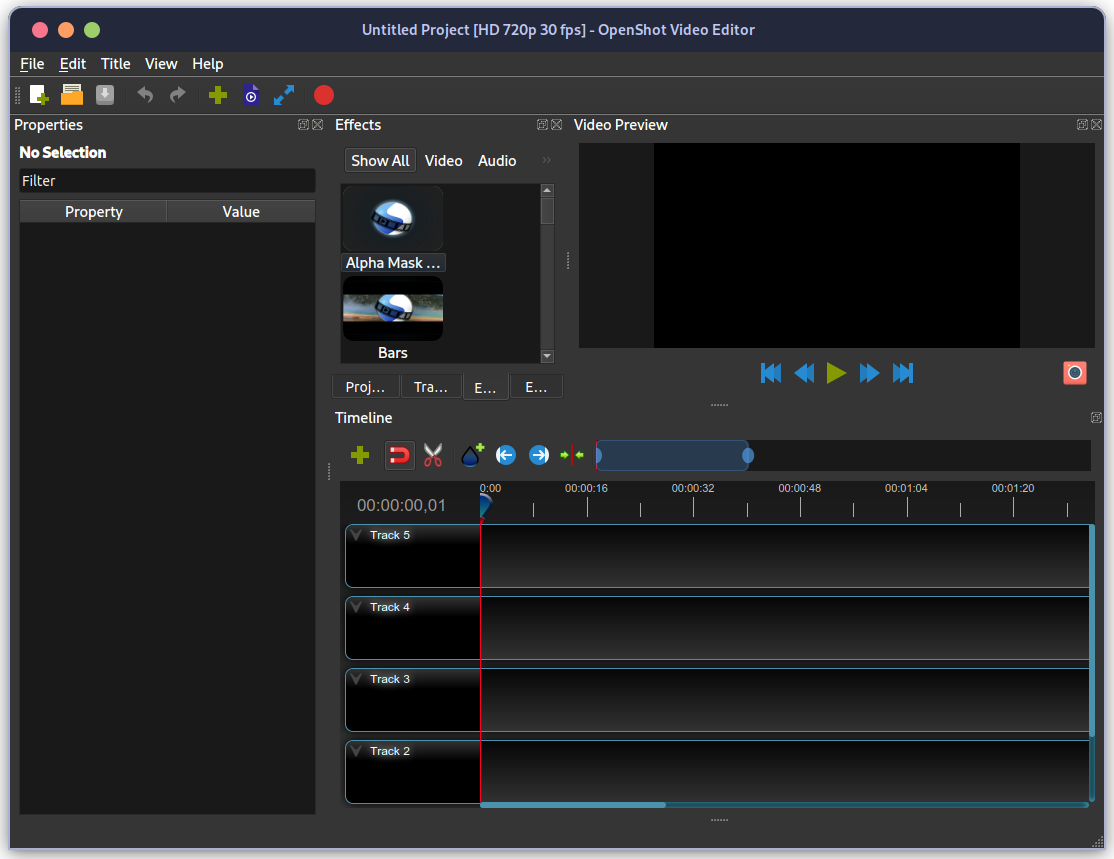Expand hidden filter options with the chevron

[x=546, y=159]
